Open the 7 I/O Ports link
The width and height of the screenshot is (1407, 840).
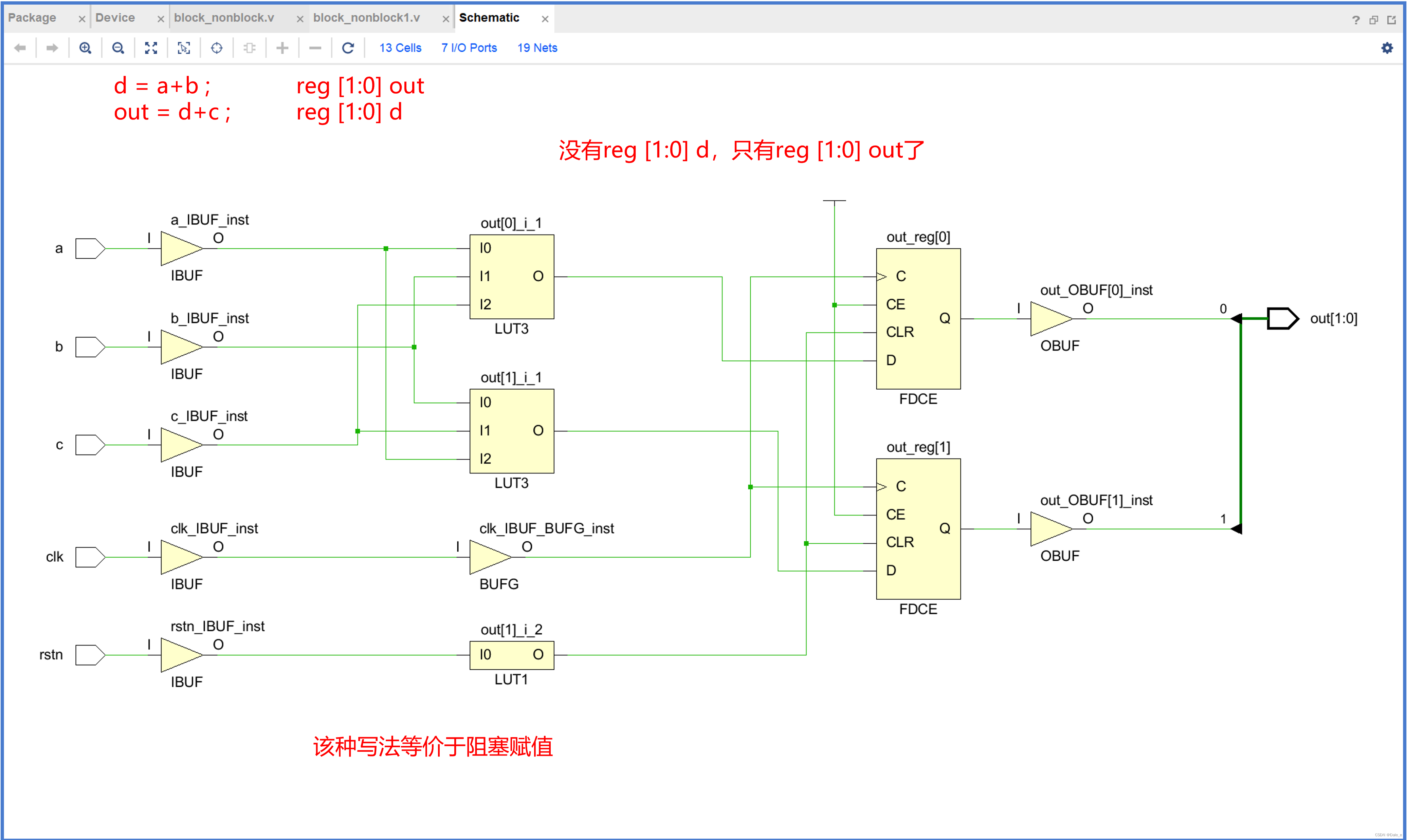click(x=469, y=48)
